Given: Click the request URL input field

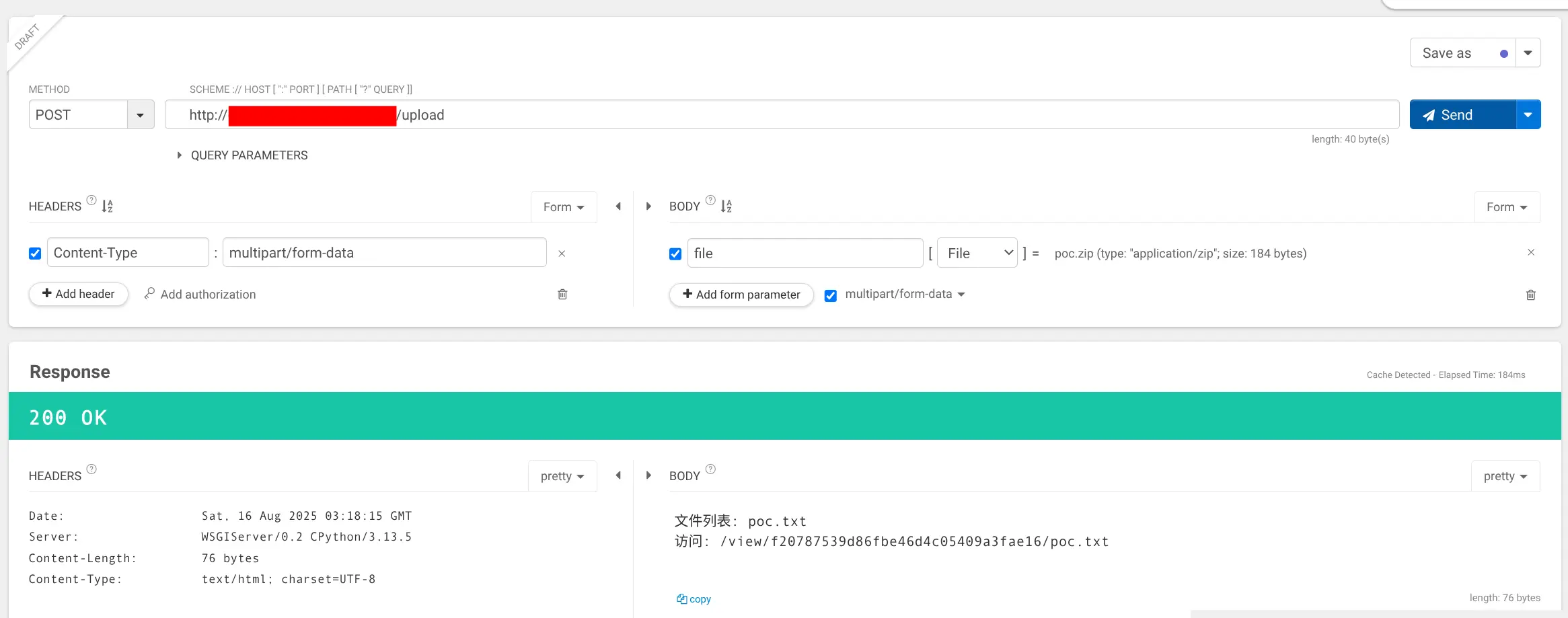Looking at the screenshot, I should (874, 115).
